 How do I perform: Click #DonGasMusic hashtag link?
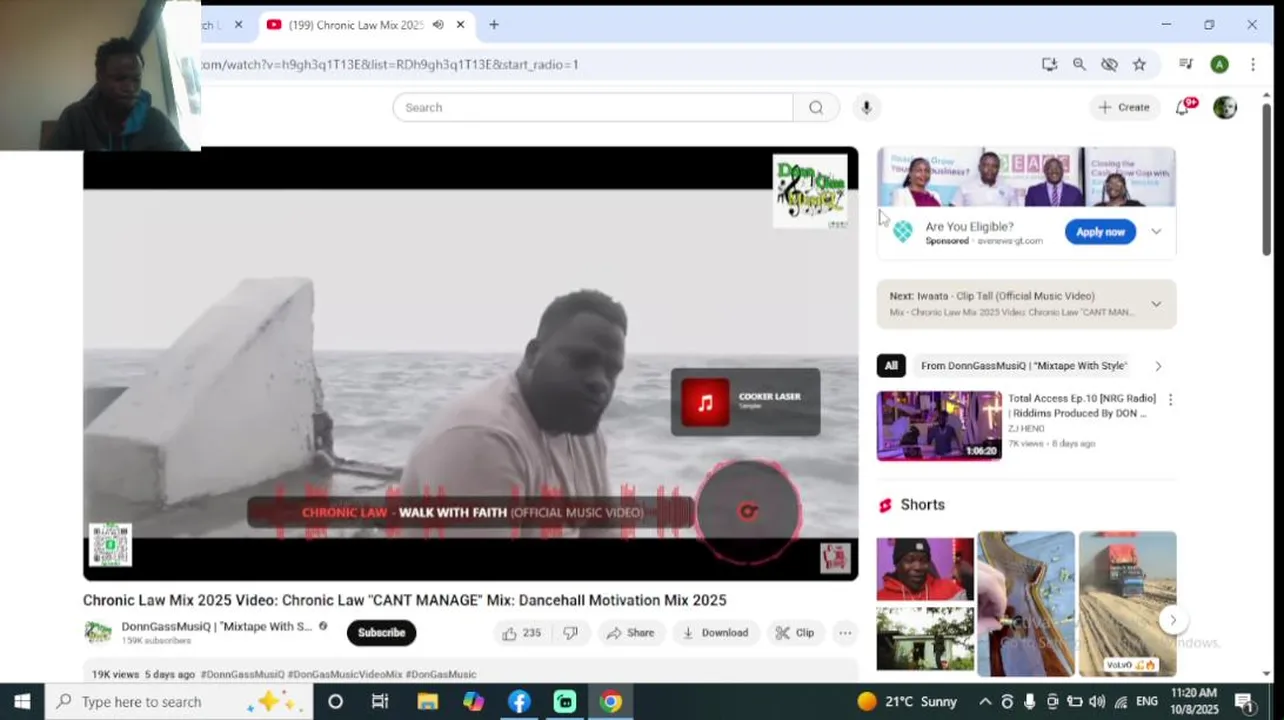pos(441,675)
